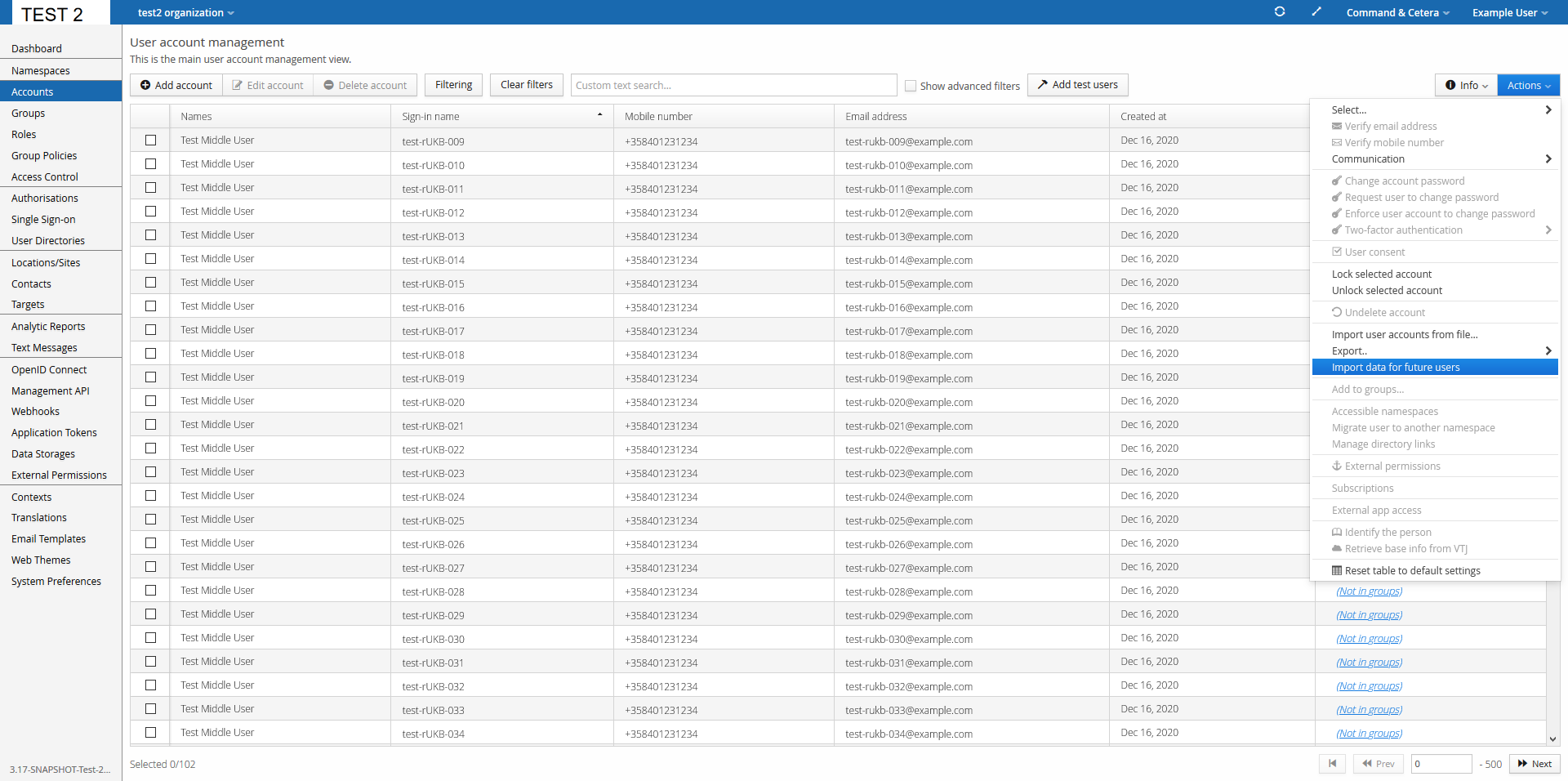Click the table icon beside Reset table option
Viewport: 1568px width, 781px height.
(1337, 571)
